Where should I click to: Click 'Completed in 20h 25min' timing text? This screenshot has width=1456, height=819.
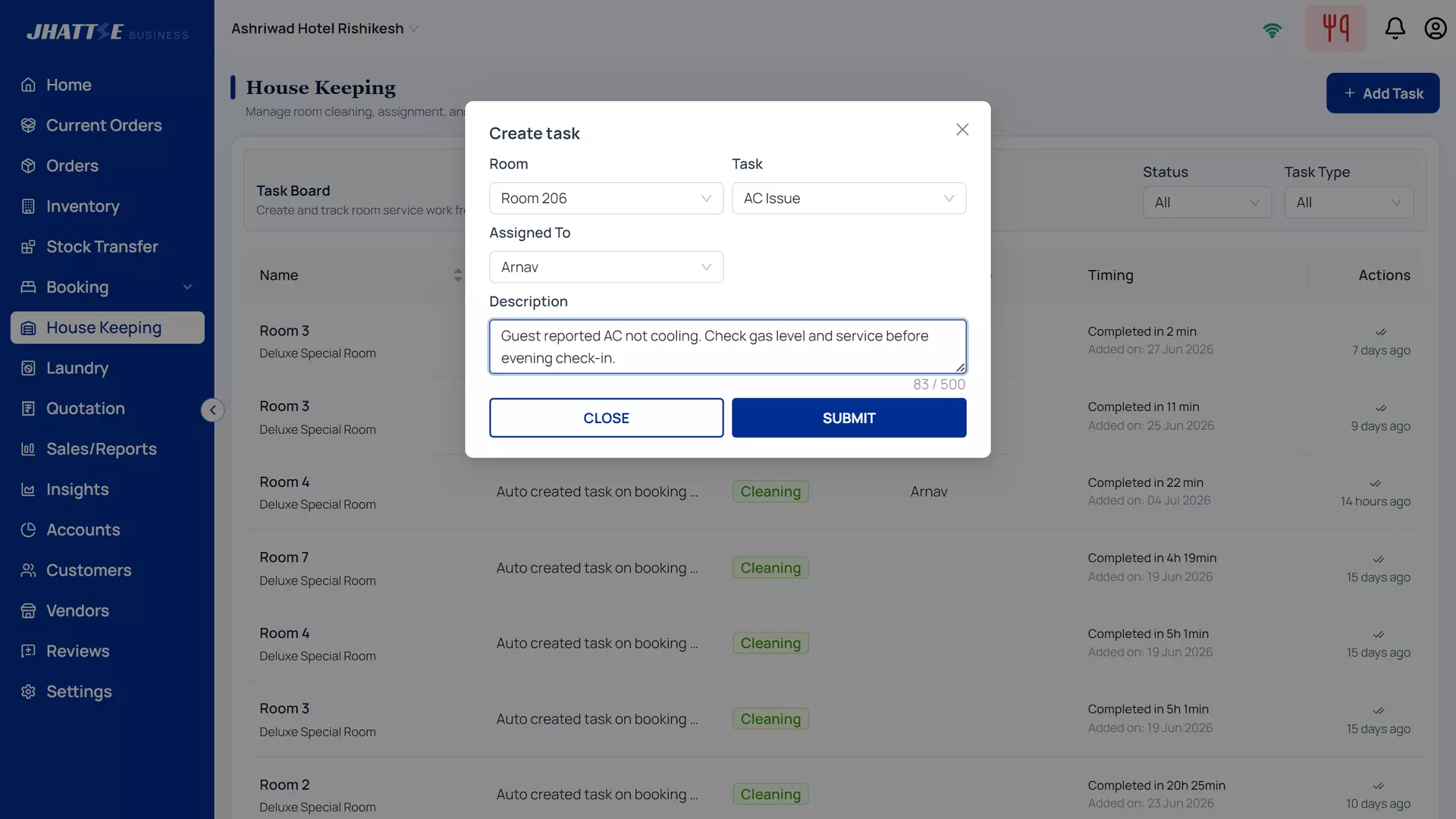point(1156,786)
